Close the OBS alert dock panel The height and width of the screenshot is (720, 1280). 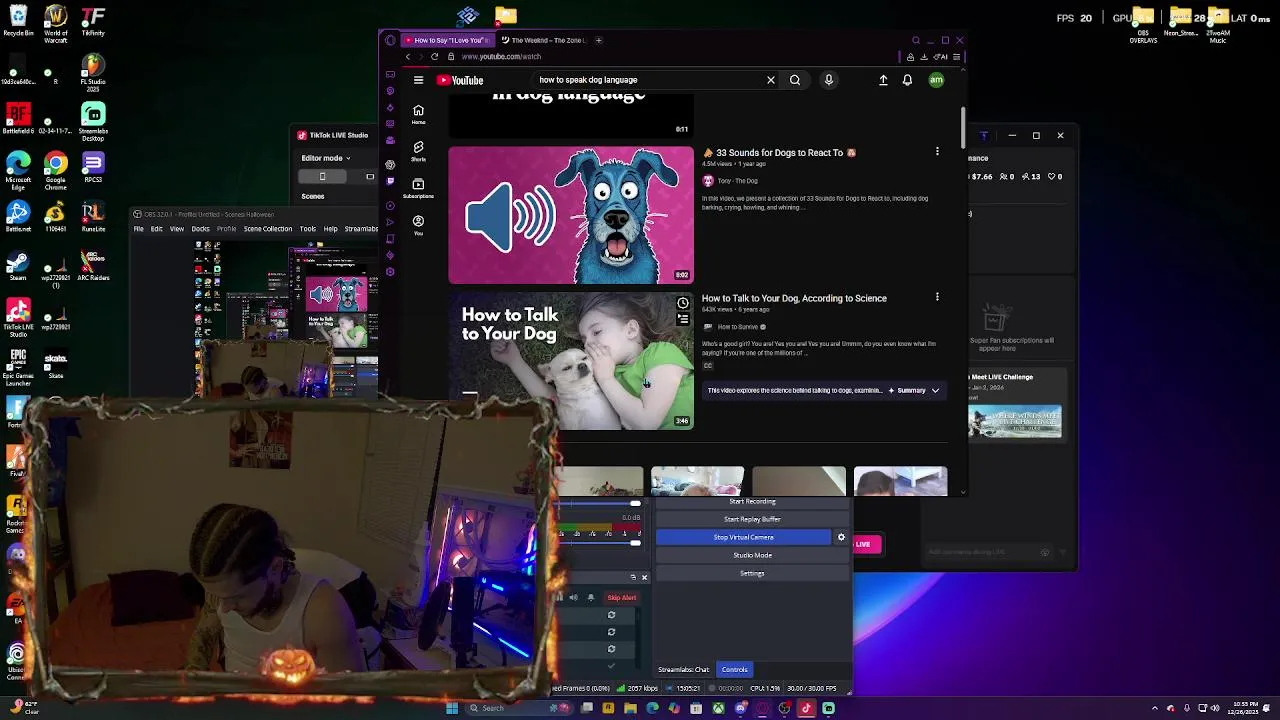coord(644,577)
